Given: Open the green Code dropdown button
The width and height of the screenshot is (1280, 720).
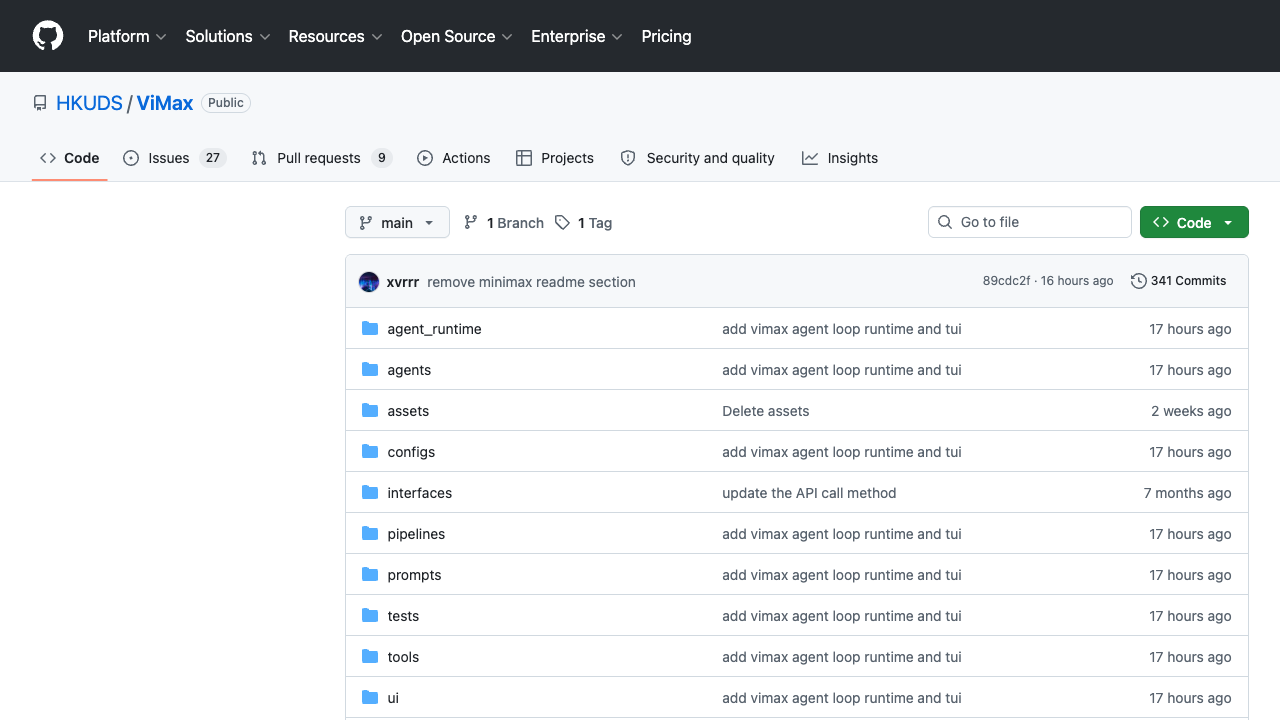Looking at the screenshot, I should (x=1194, y=222).
